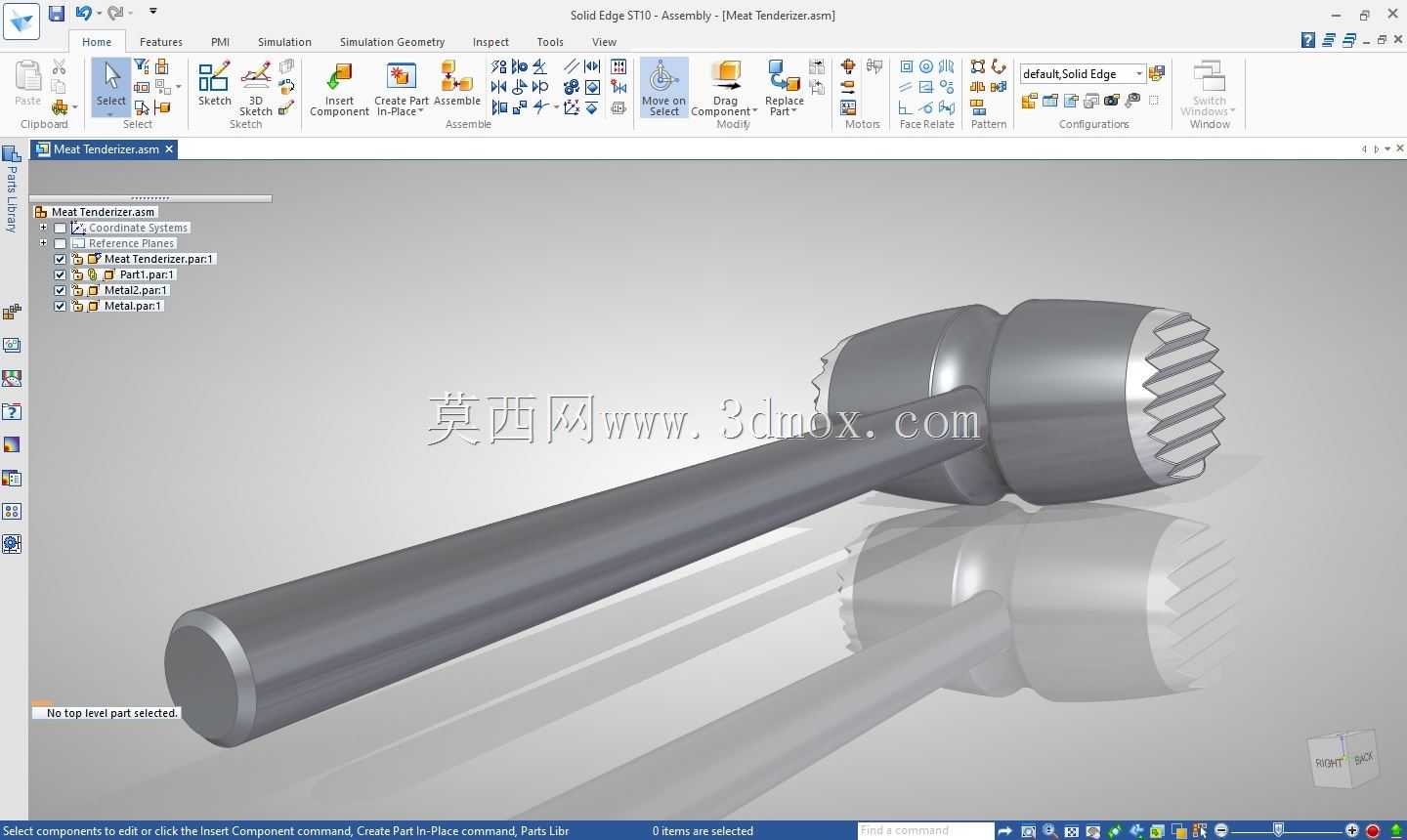Image resolution: width=1407 pixels, height=840 pixels.
Task: Open the Inspect ribbon tab
Action: pyautogui.click(x=490, y=42)
